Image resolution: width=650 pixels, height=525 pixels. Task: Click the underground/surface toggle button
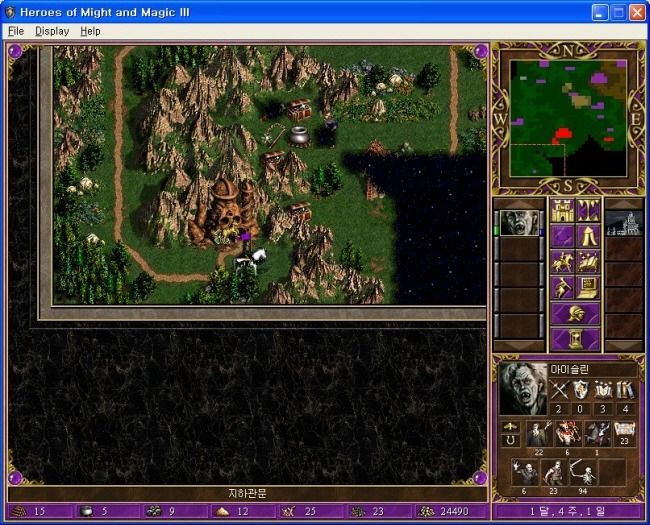click(x=588, y=210)
